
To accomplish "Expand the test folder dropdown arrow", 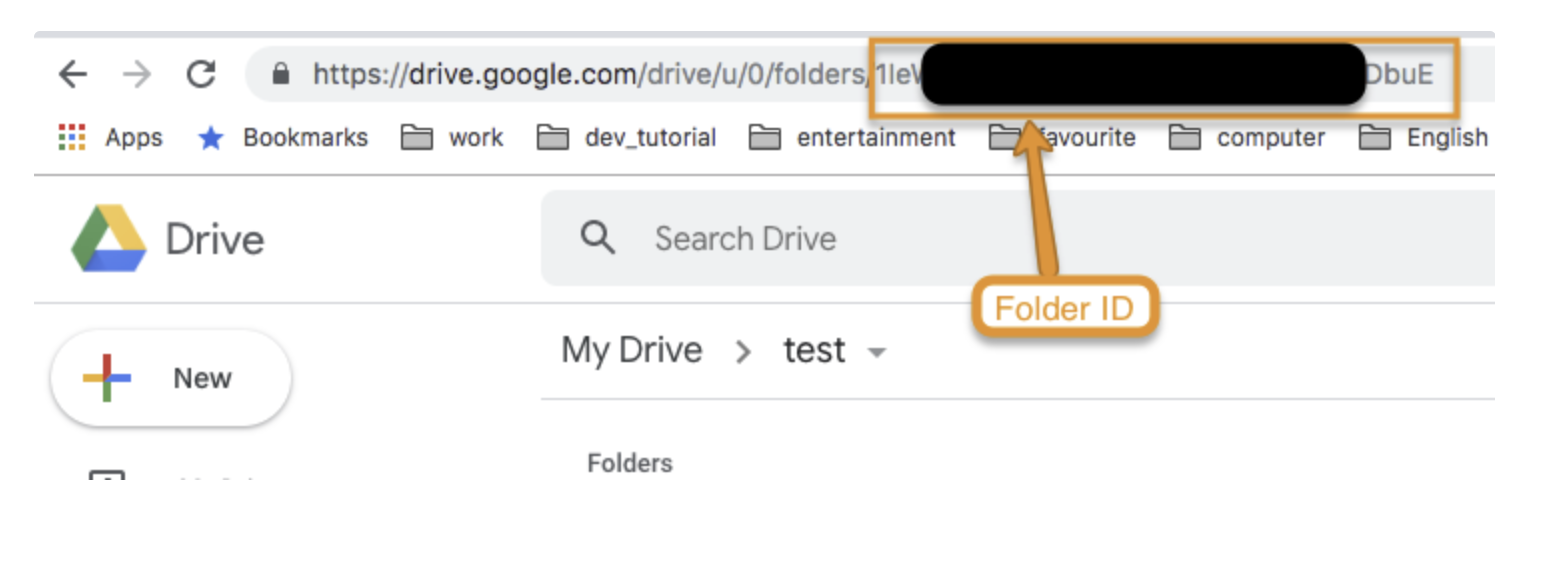I will coord(877,352).
